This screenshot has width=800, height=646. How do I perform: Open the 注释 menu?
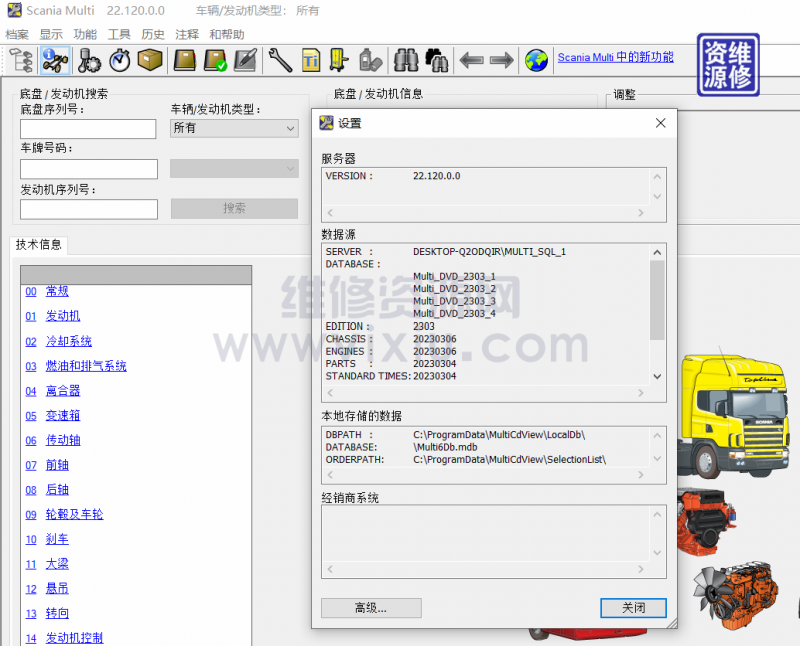187,35
